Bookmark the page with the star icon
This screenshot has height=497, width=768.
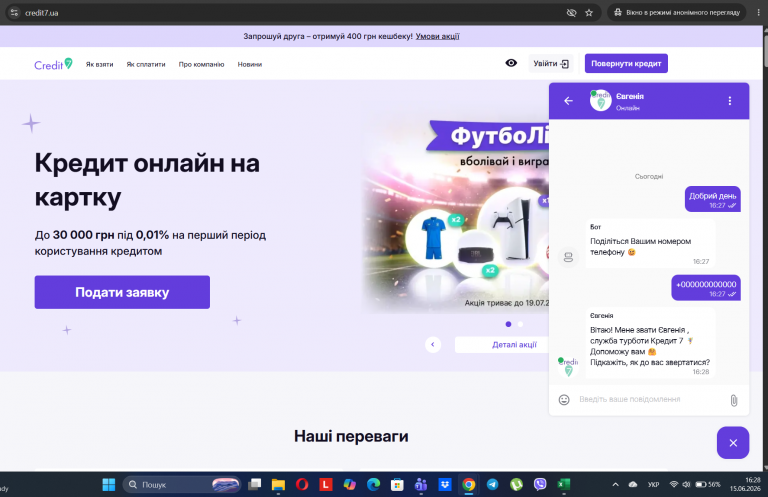point(589,13)
